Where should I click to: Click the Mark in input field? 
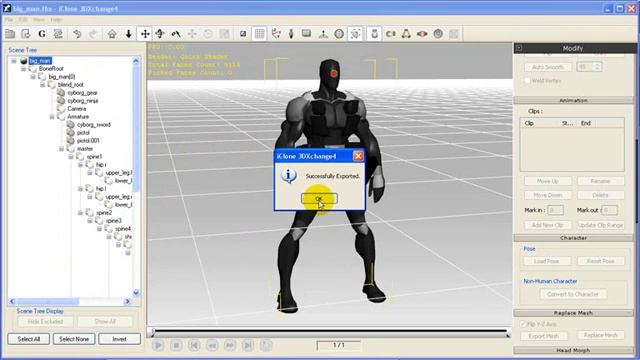pyautogui.click(x=555, y=210)
